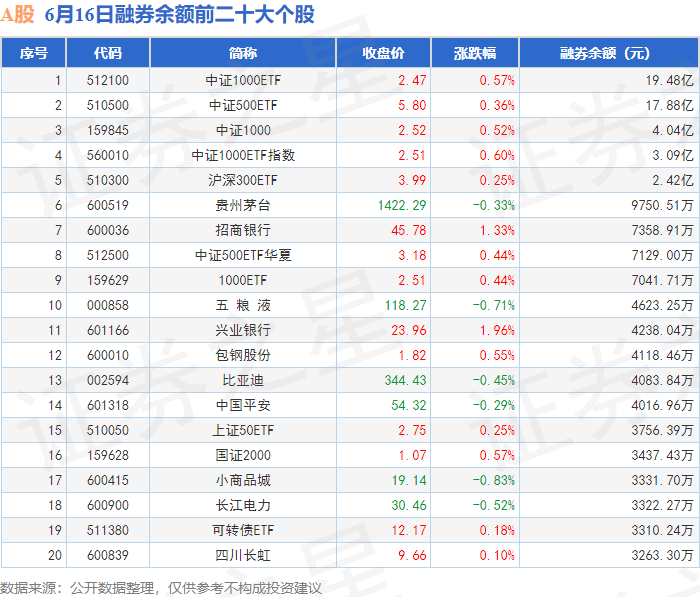Click the name 包钢股份
The height and width of the screenshot is (597, 700).
[243, 355]
